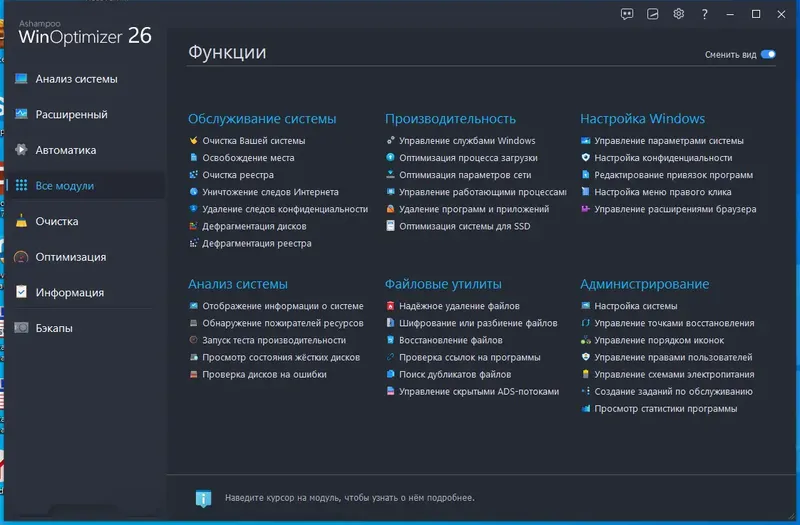The height and width of the screenshot is (525, 800).
Task: Open 'Настройка меню правого клика'
Action: (x=663, y=192)
